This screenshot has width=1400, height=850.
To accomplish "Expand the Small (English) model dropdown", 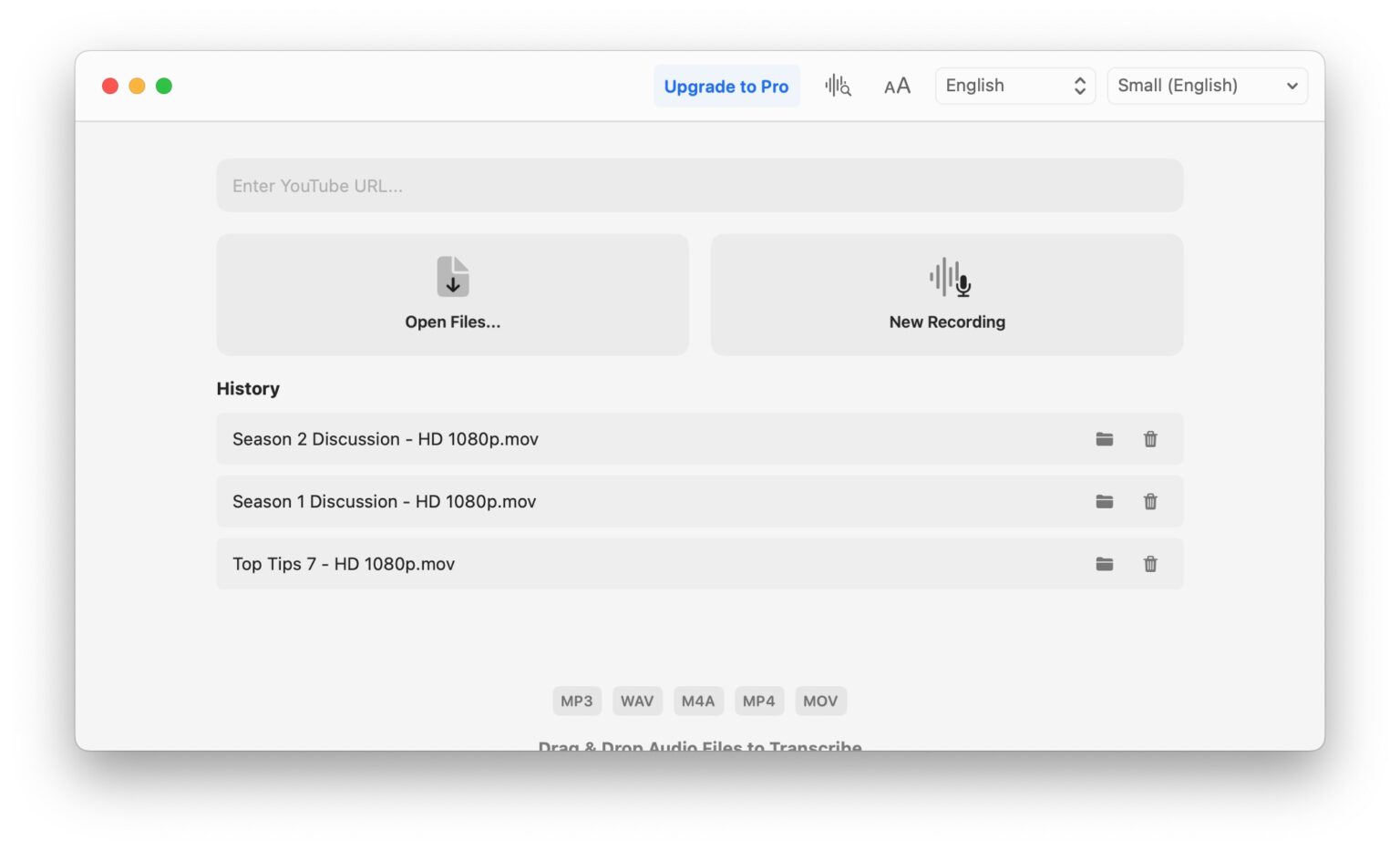I will pyautogui.click(x=1207, y=85).
